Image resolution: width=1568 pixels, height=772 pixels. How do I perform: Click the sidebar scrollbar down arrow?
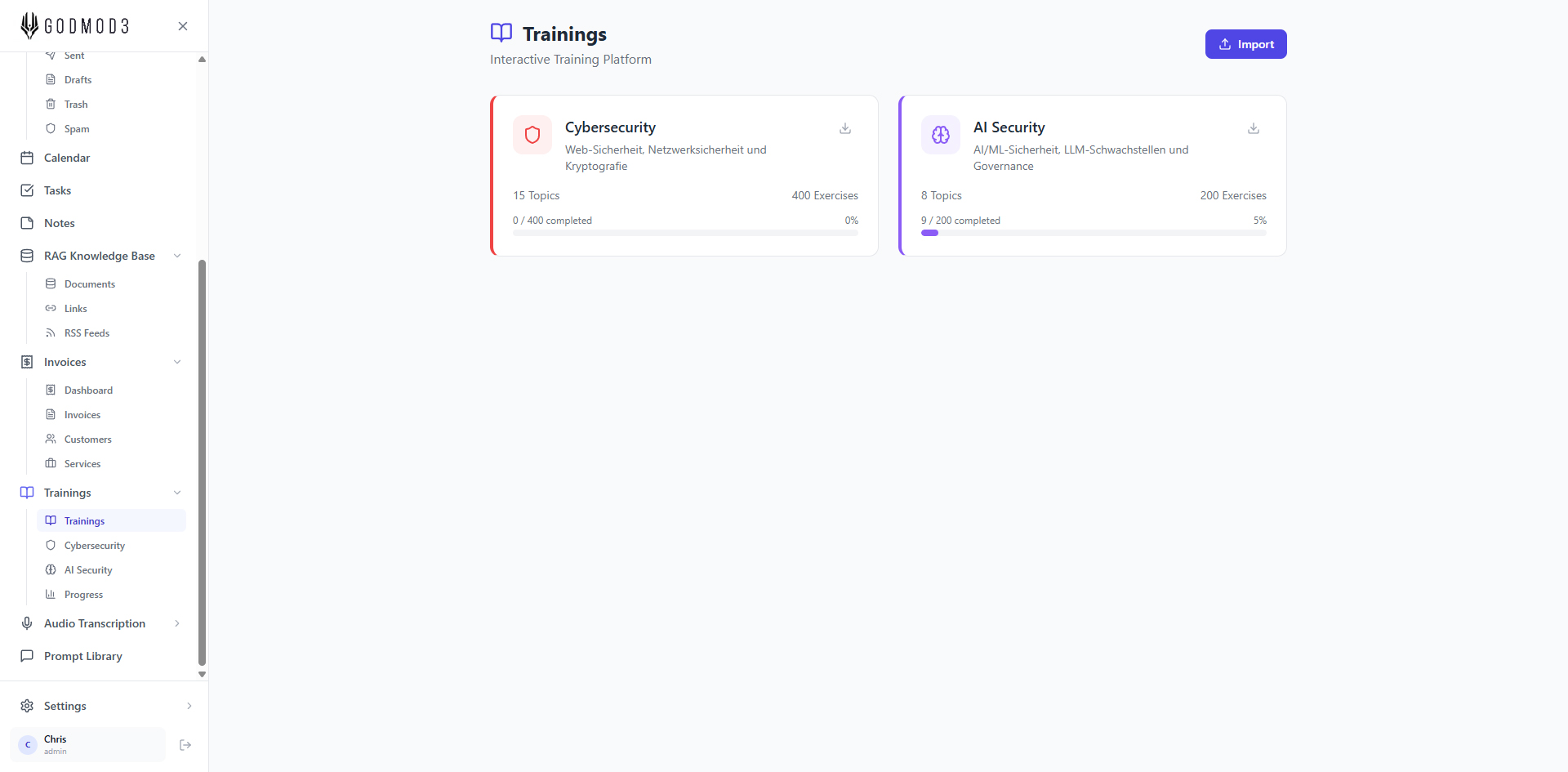click(x=202, y=675)
